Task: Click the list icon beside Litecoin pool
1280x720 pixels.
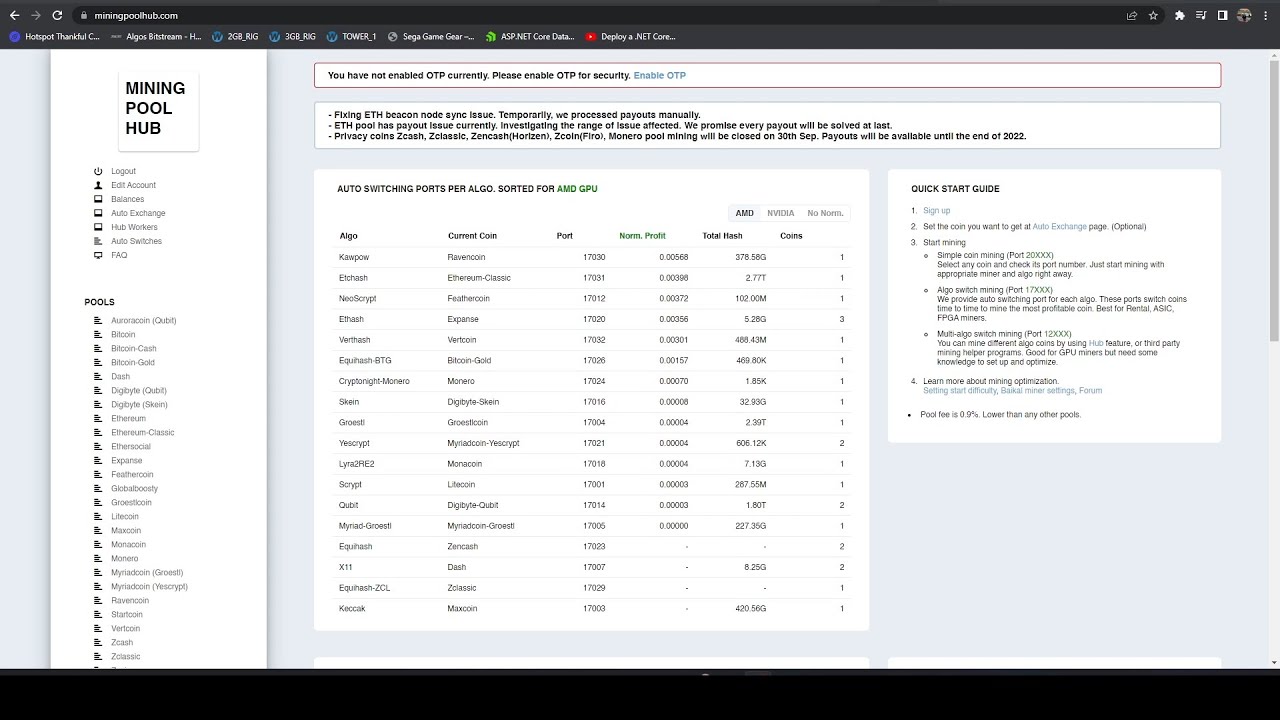Action: [x=98, y=517]
